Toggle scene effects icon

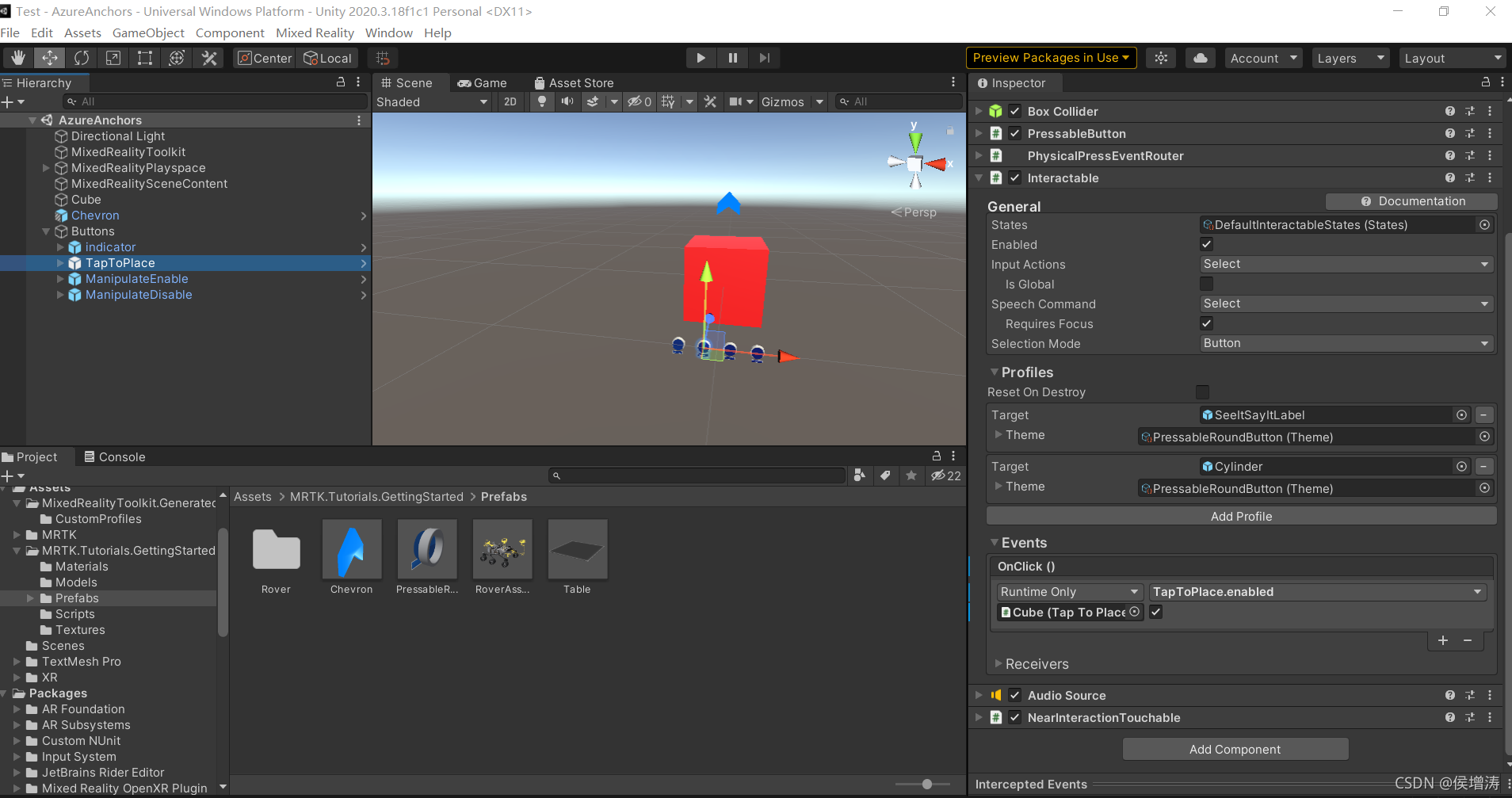(x=593, y=101)
